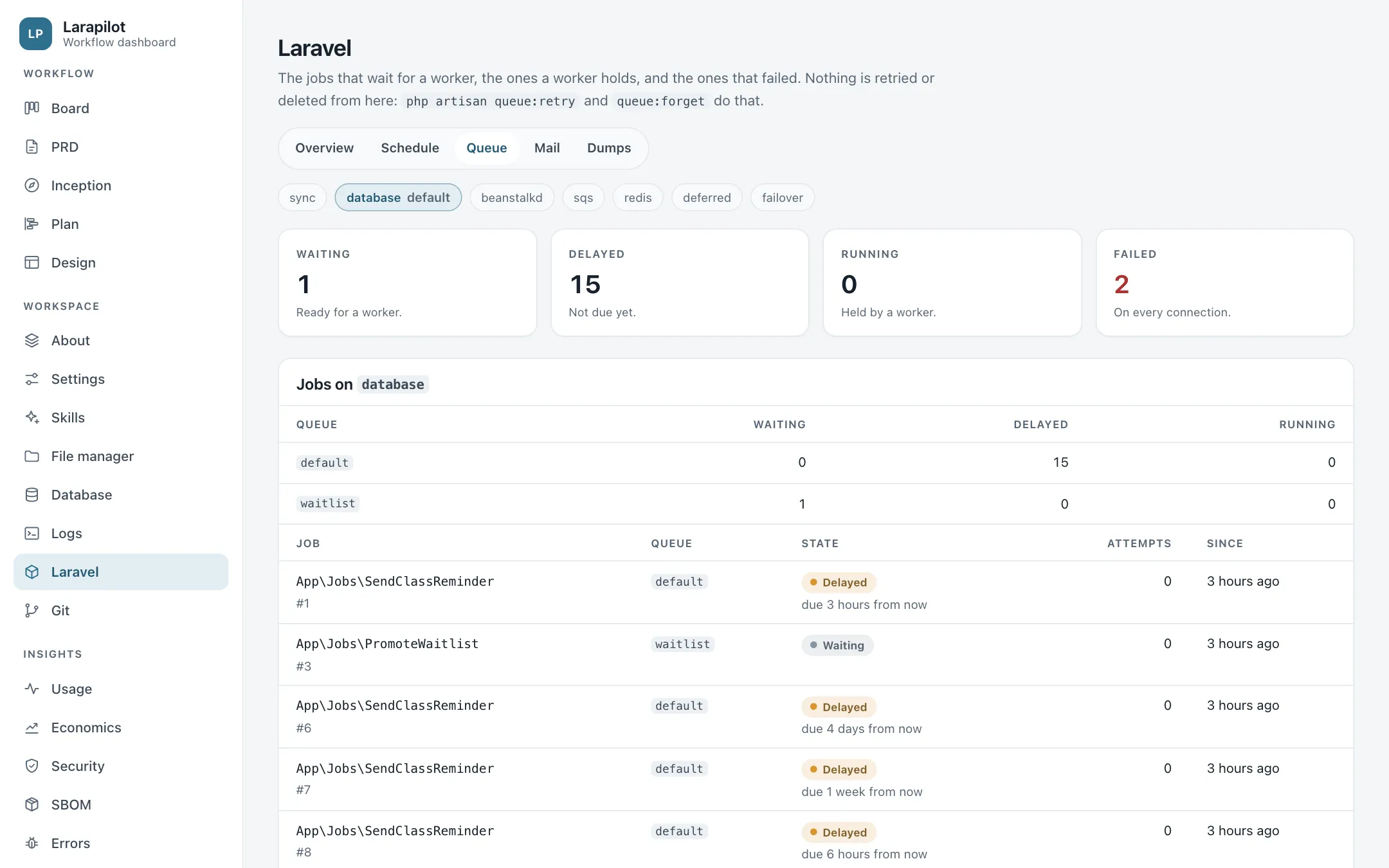Click job #1 SendClassReminder name
The height and width of the screenshot is (868, 1389).
tap(395, 581)
